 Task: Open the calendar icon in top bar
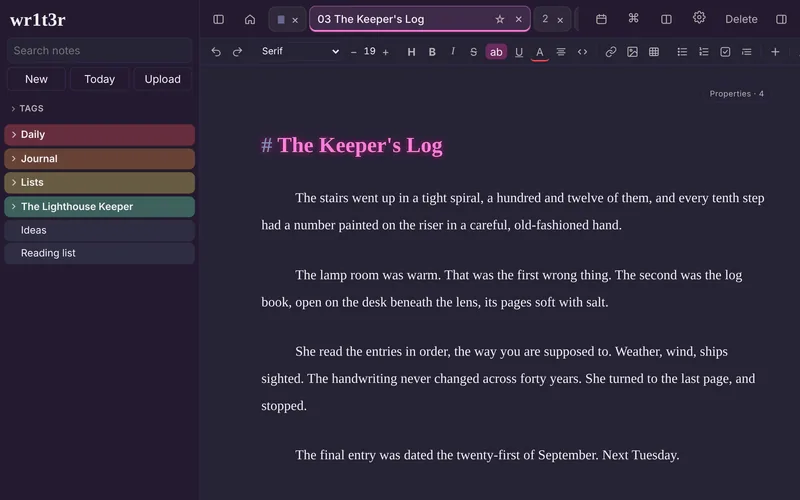point(601,19)
